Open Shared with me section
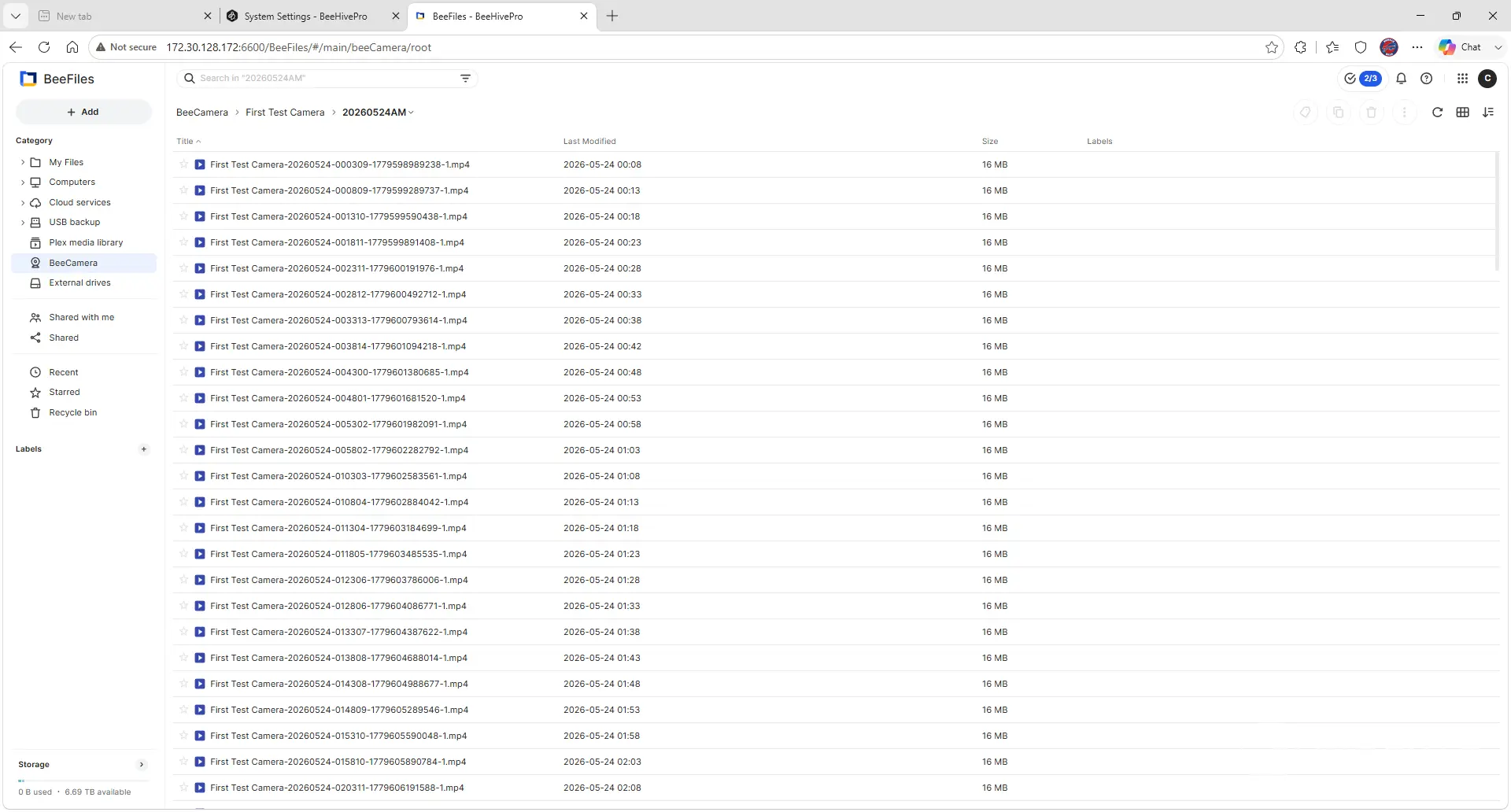The image size is (1511, 812). click(81, 317)
